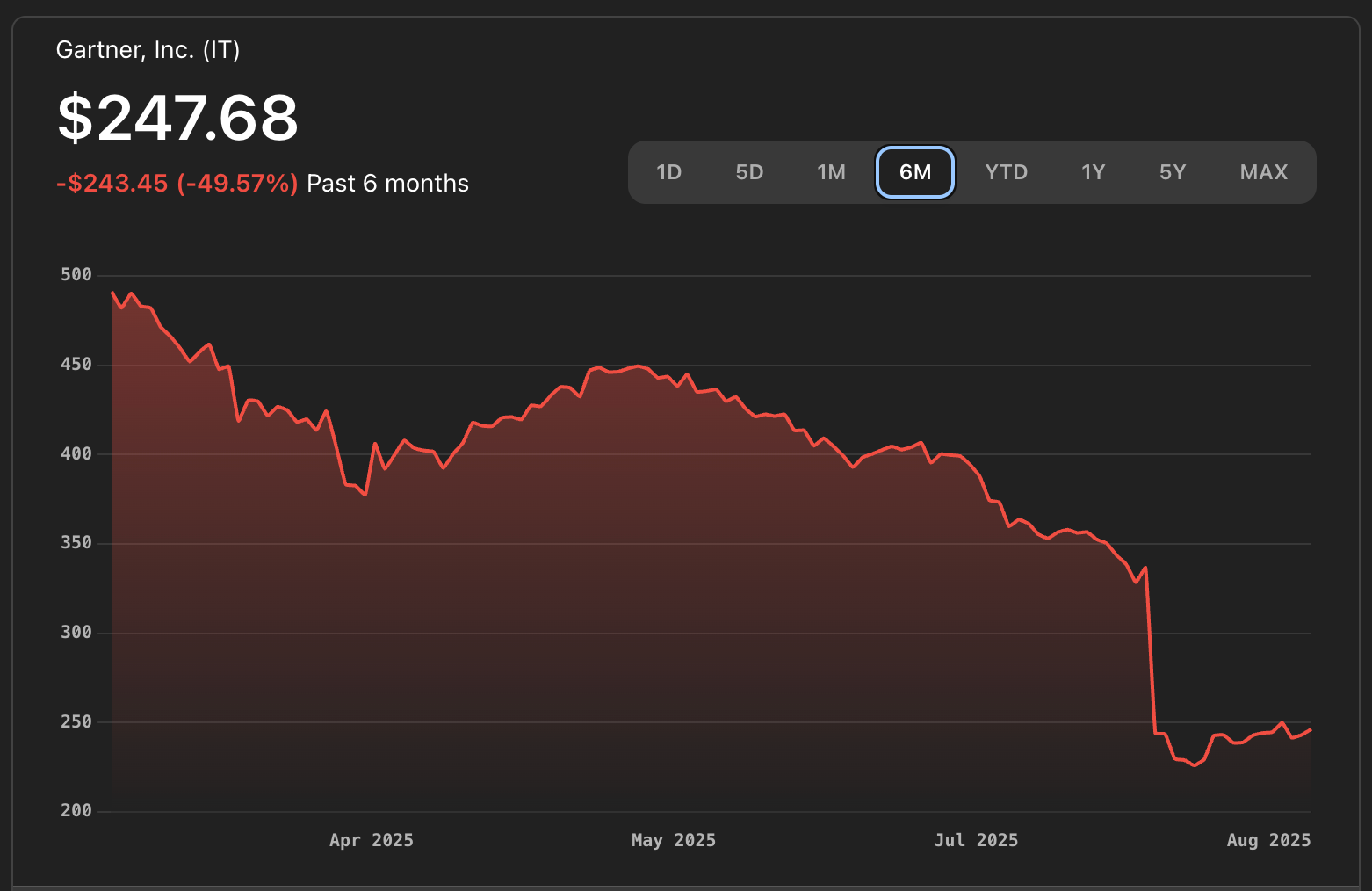Select the 6M range tab
The height and width of the screenshot is (891, 1372).
[915, 172]
